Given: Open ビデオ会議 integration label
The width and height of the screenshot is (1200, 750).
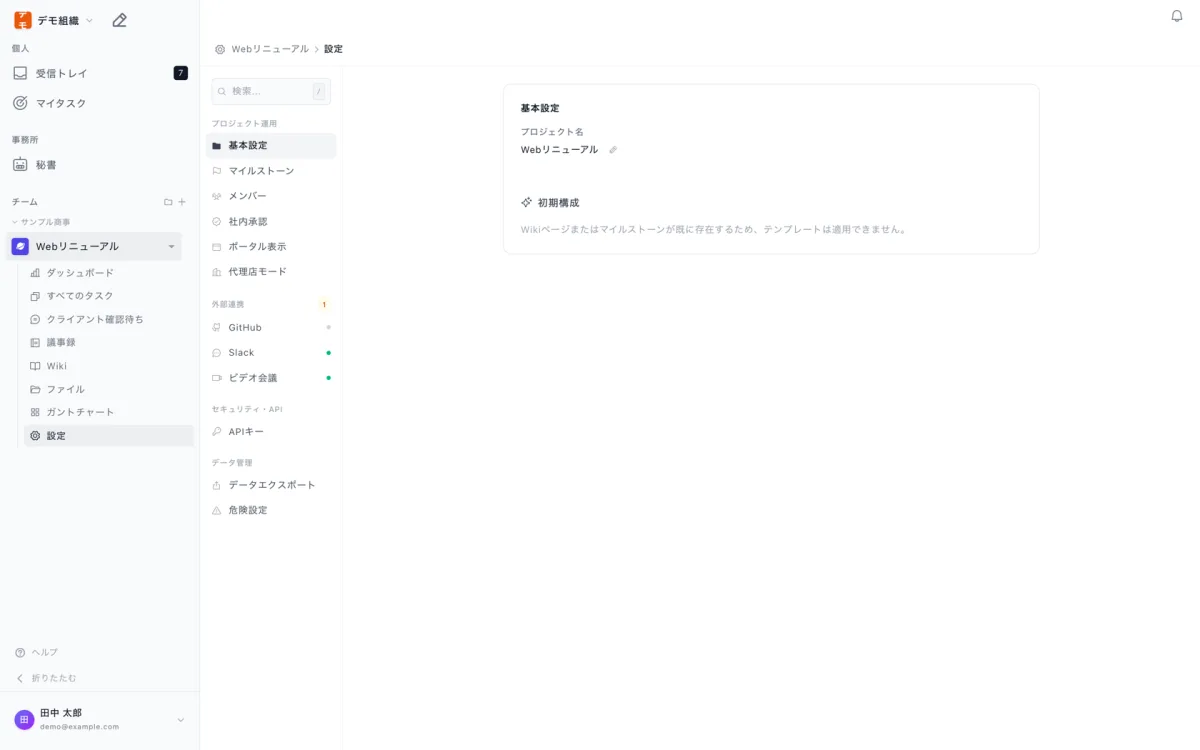Looking at the screenshot, I should pyautogui.click(x=253, y=378).
